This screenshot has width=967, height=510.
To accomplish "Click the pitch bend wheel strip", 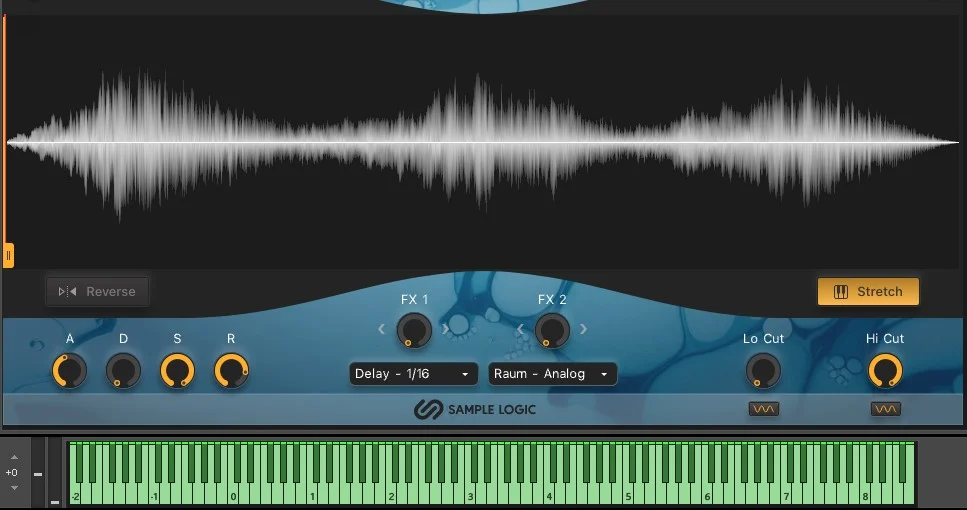I will tap(38, 472).
